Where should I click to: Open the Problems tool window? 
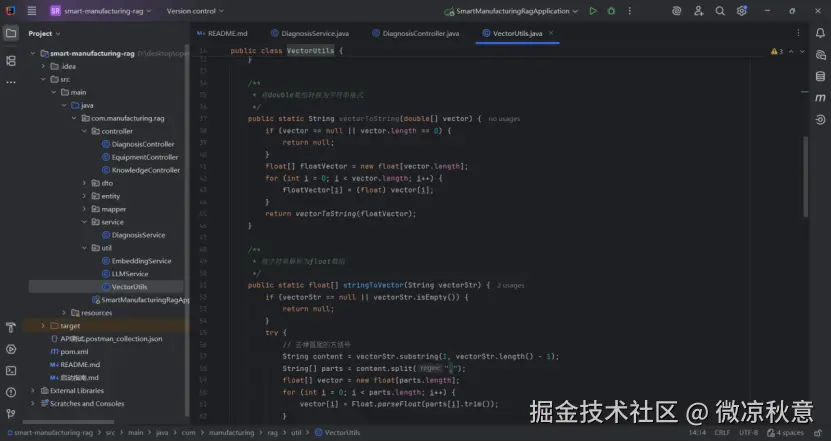11,392
